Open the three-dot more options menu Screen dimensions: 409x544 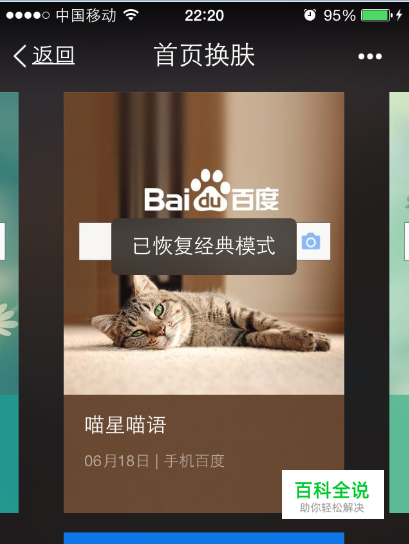coord(370,56)
